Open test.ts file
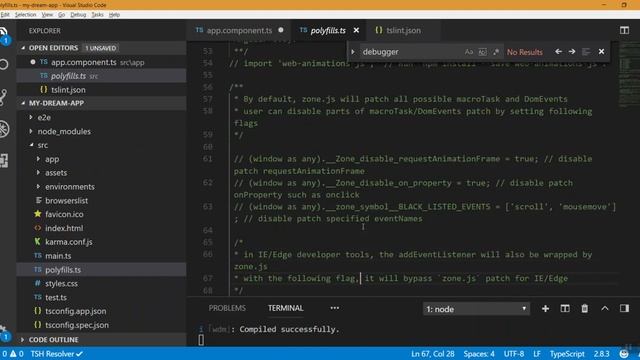Viewport: 640px width, 360px height. coord(101,297)
